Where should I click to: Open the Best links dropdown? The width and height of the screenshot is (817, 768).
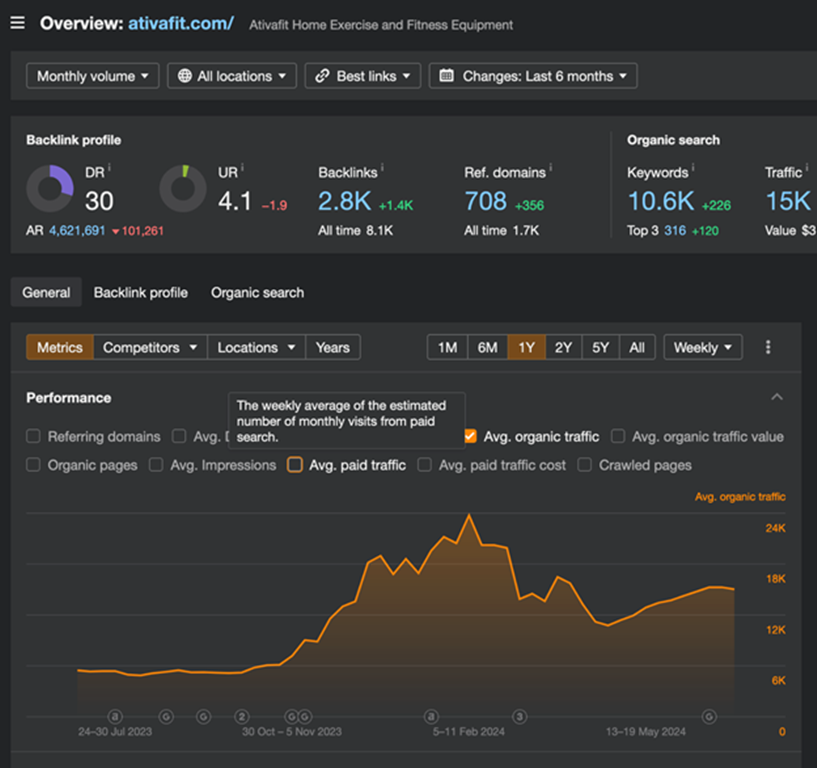pyautogui.click(x=363, y=76)
